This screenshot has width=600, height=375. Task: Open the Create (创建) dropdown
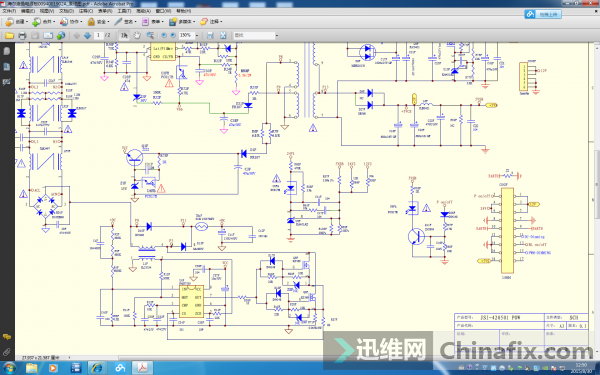click(17, 22)
